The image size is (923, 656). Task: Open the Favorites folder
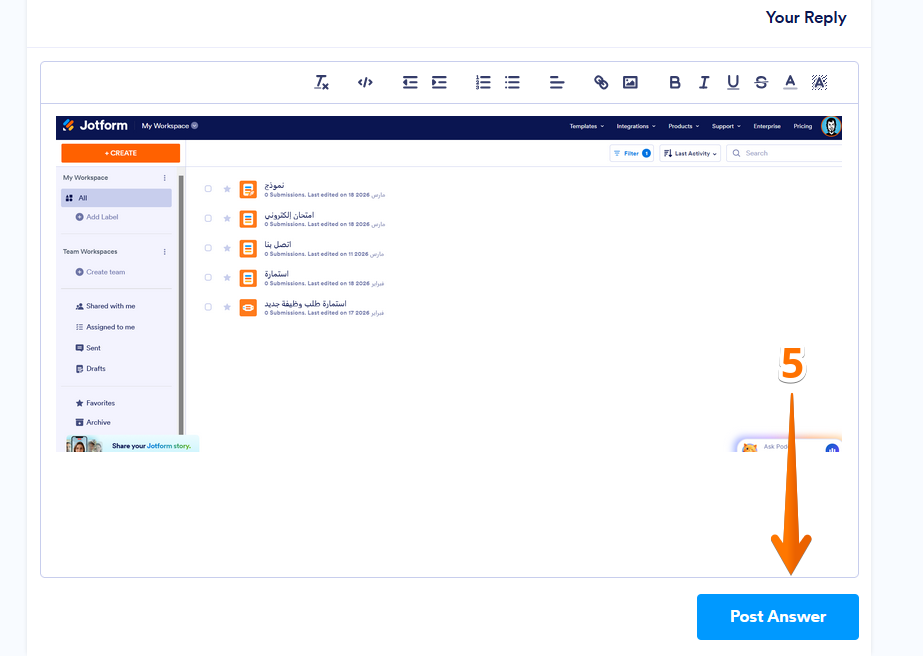(x=95, y=403)
